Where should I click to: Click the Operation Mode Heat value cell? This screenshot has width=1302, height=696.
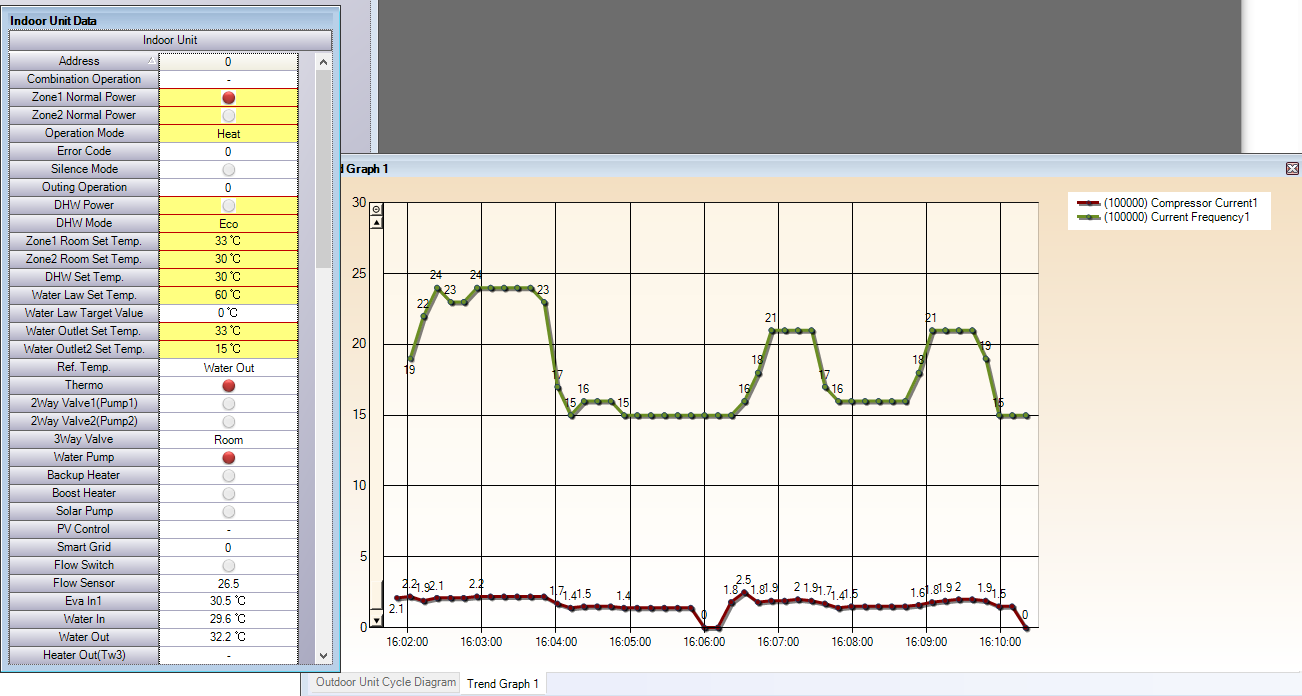coord(228,134)
